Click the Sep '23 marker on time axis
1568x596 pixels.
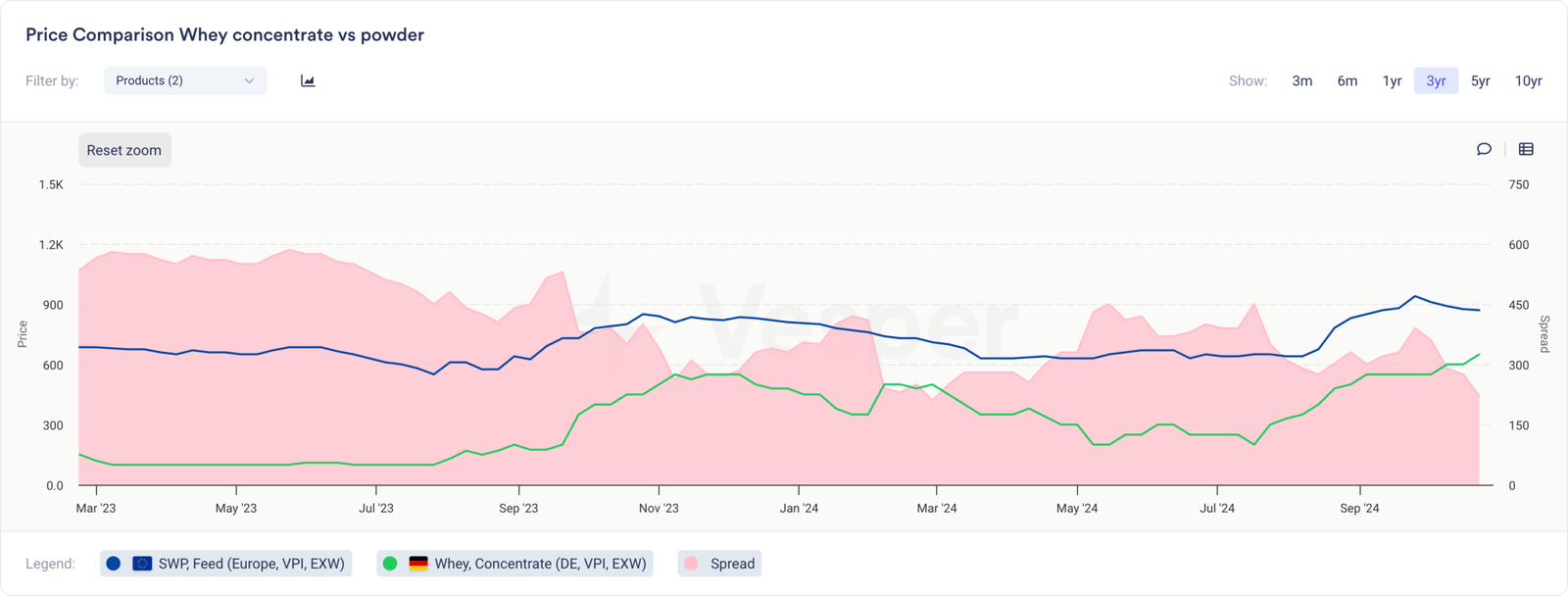518,508
